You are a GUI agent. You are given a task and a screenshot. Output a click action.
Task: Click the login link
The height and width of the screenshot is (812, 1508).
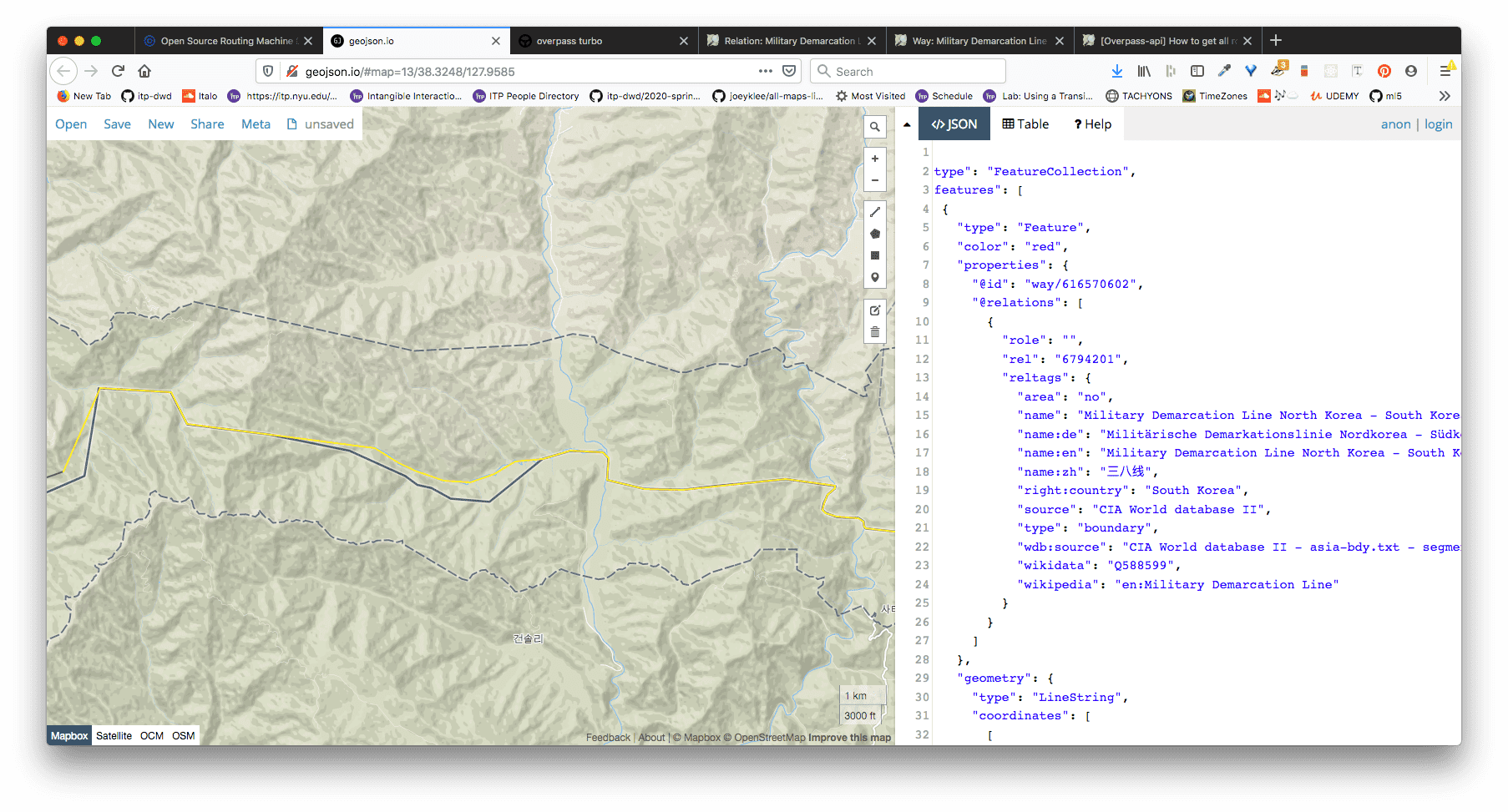(x=1438, y=124)
